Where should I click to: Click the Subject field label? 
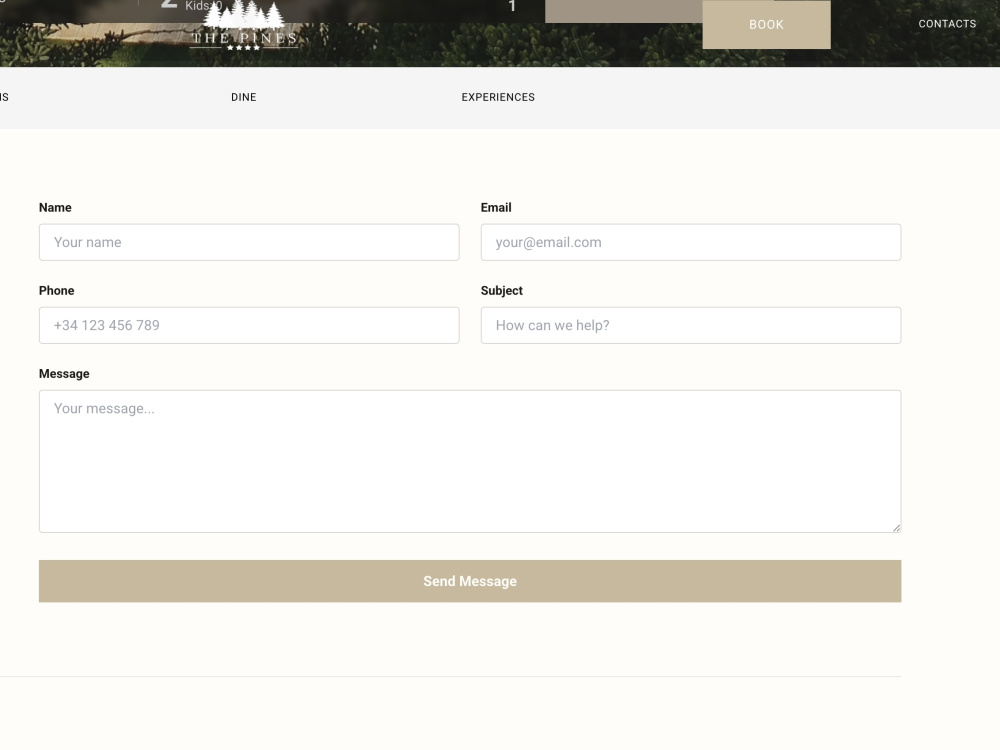click(x=502, y=290)
